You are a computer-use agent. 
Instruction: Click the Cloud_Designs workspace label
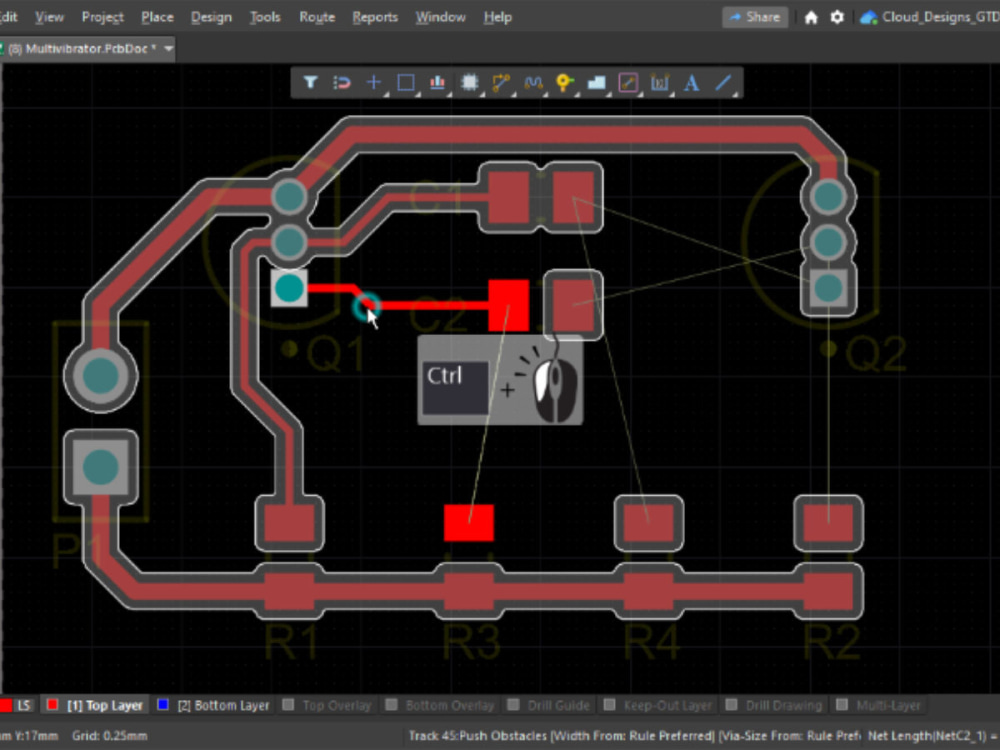click(940, 17)
